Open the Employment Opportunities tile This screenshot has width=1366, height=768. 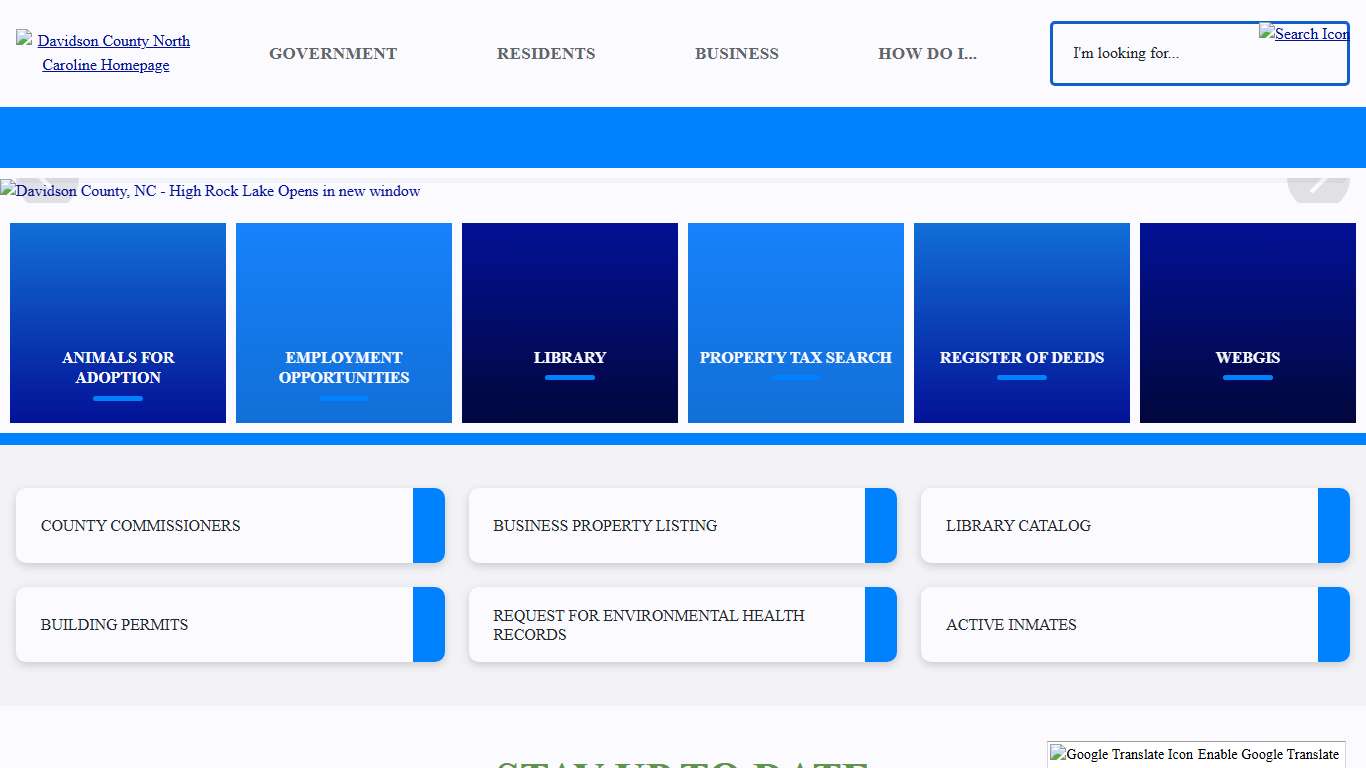344,323
